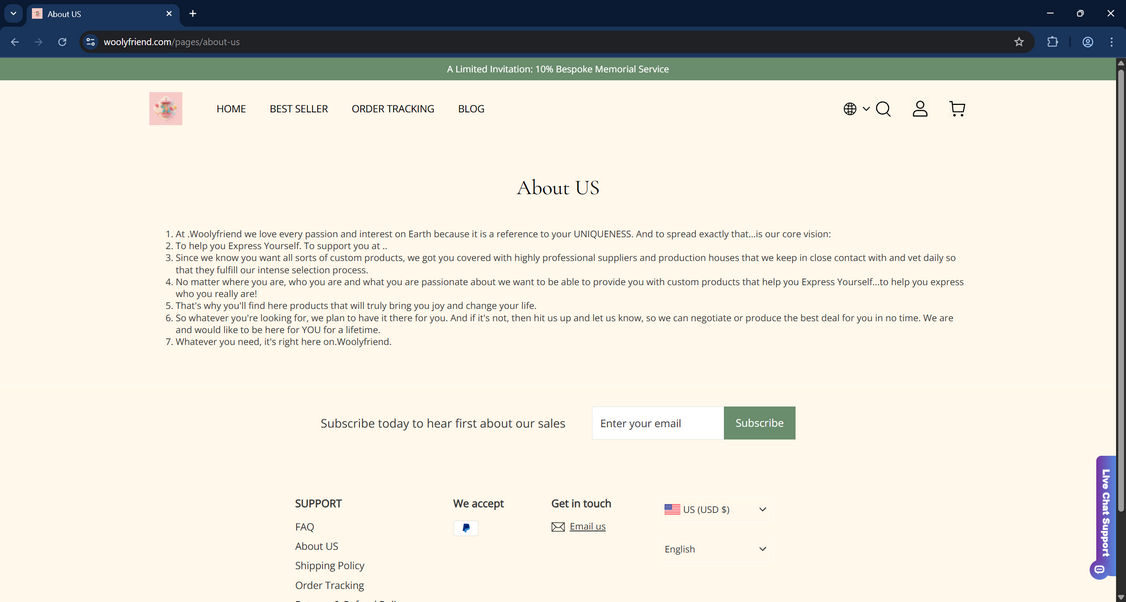View the shopping cart icon
Screen dimensions: 1126x602
point(957,108)
